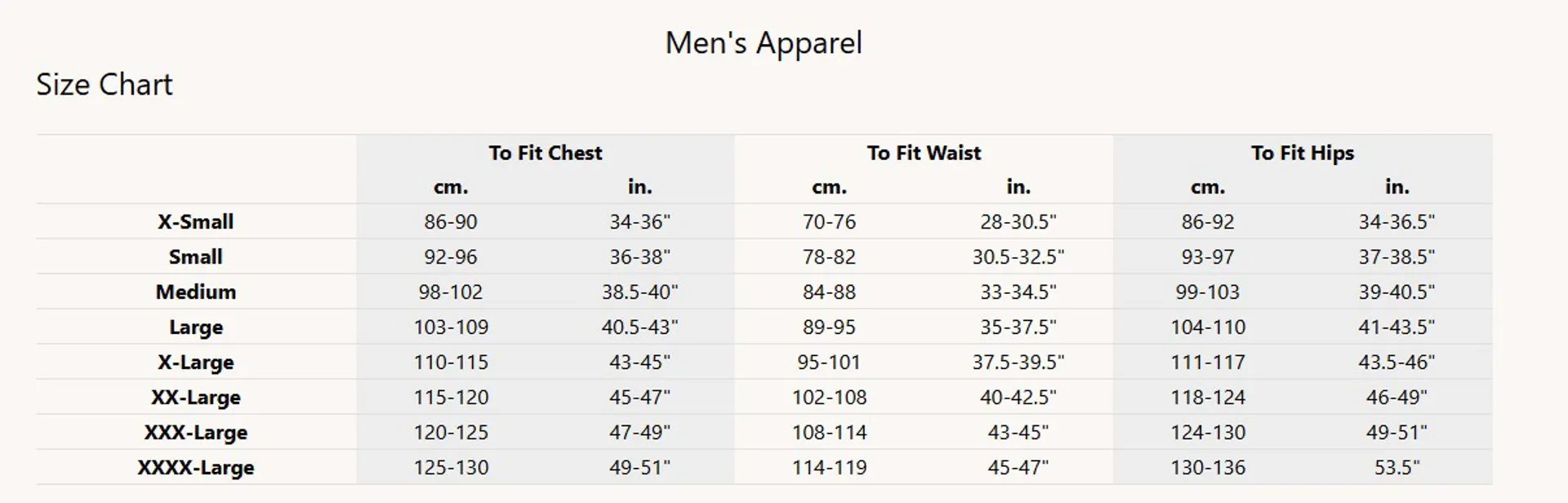
Task: Click the XXXX-Large hips value 53.5"
Action: pyautogui.click(x=1396, y=467)
